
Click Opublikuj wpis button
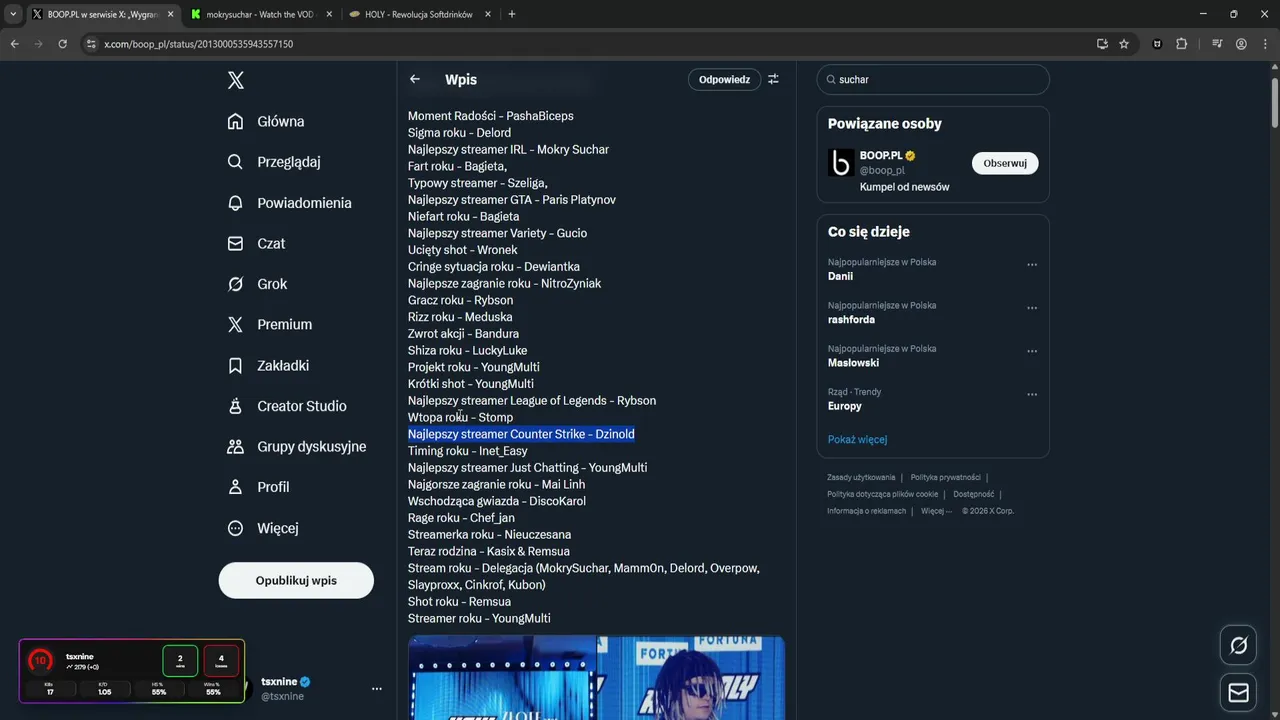click(296, 580)
